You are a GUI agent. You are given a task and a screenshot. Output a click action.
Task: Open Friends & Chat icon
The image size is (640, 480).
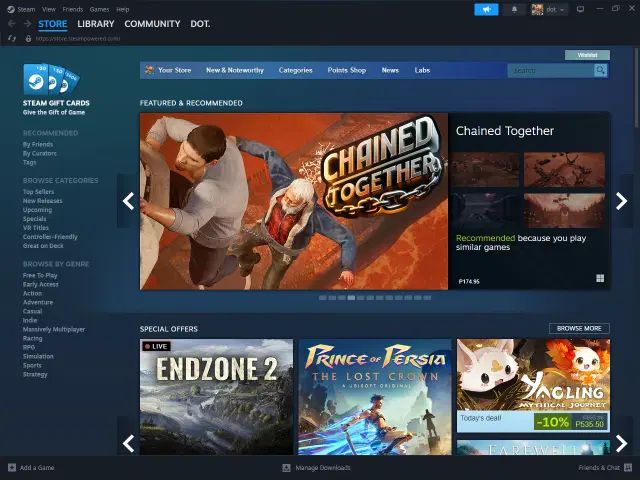(x=628, y=467)
